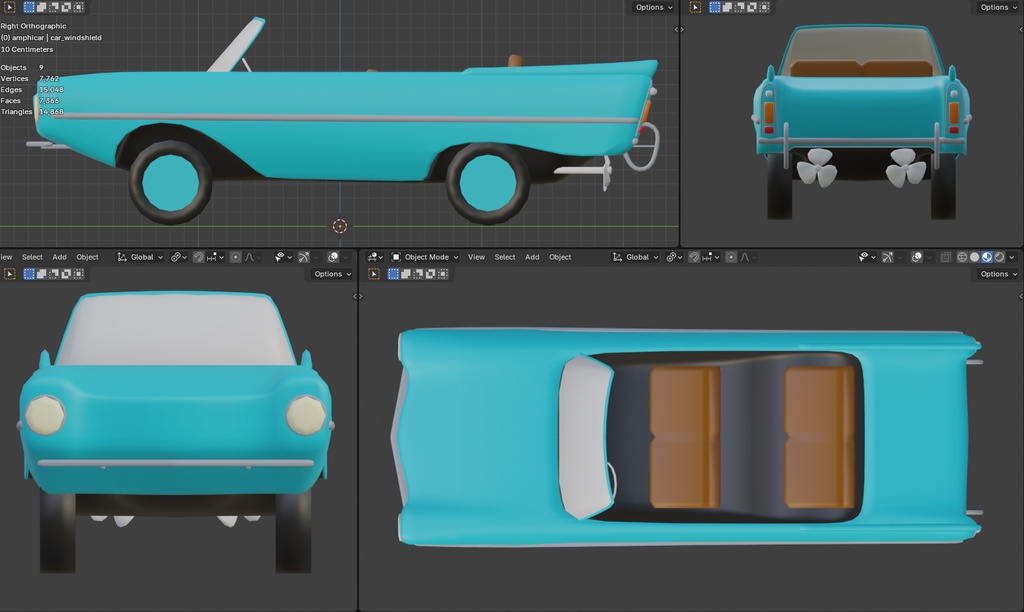
Task: Click Select Box tool icon in front-view viewport
Action: 9,274
